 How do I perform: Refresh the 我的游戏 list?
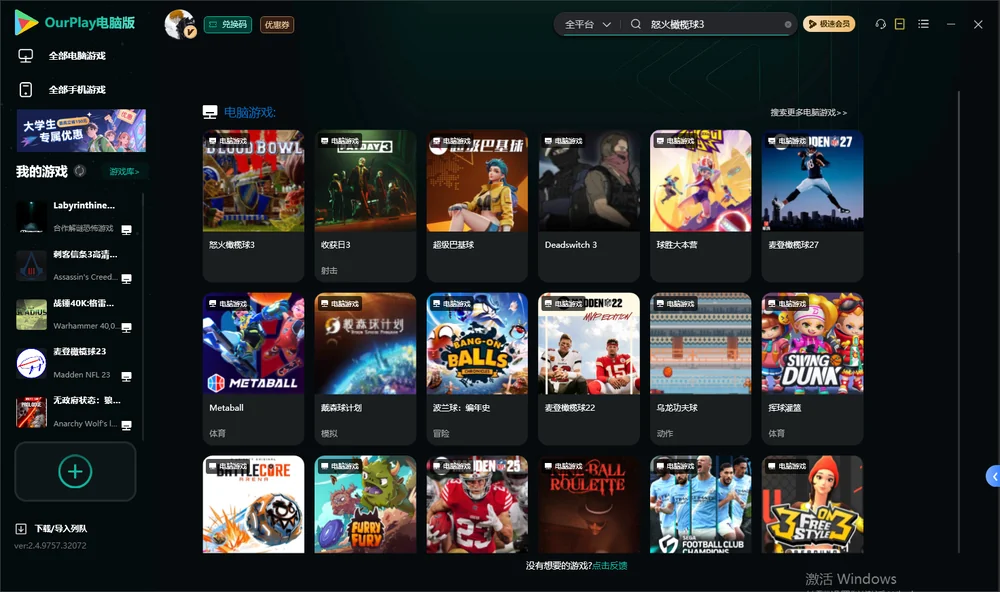[x=80, y=171]
